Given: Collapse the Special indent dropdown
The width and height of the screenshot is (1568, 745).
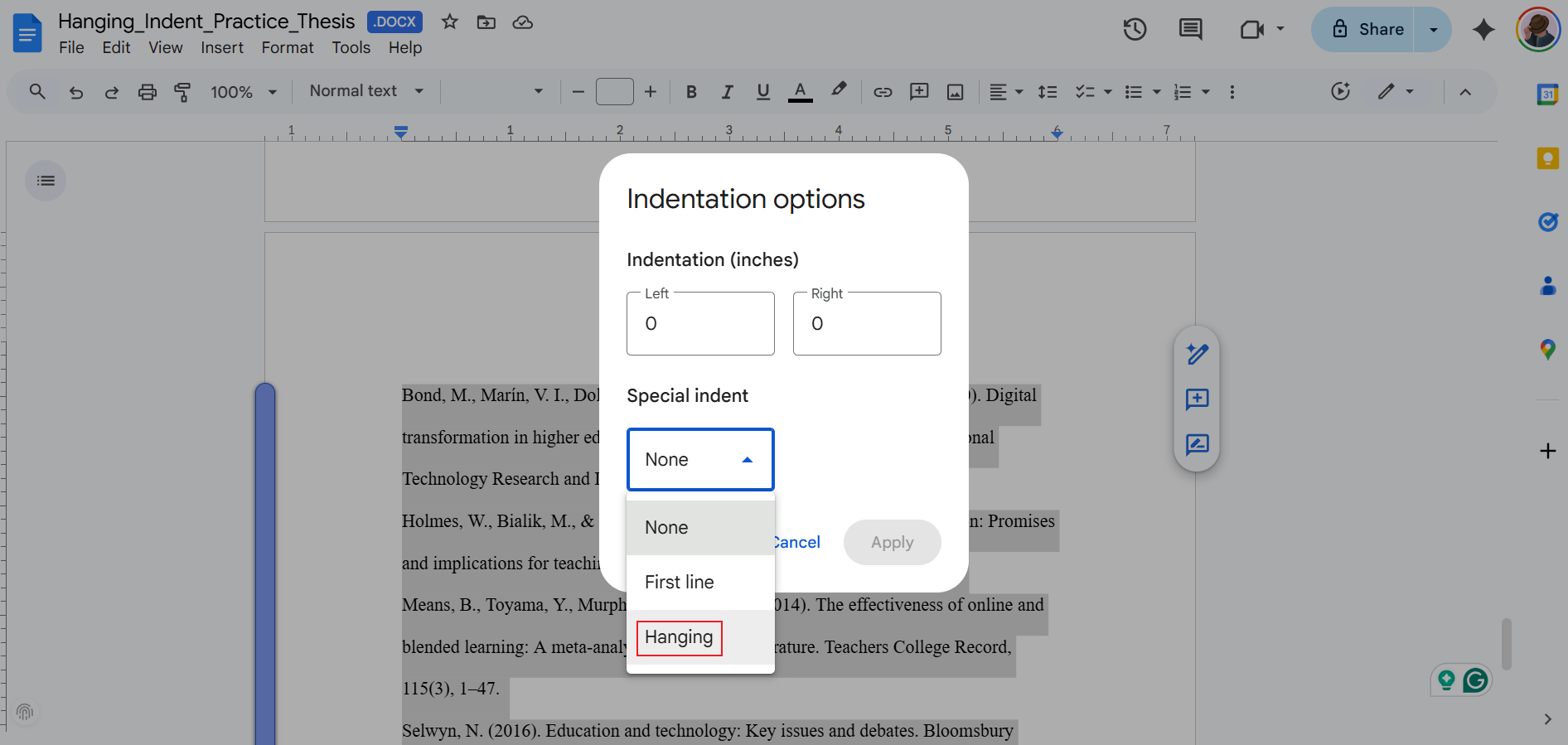Looking at the screenshot, I should pos(700,459).
